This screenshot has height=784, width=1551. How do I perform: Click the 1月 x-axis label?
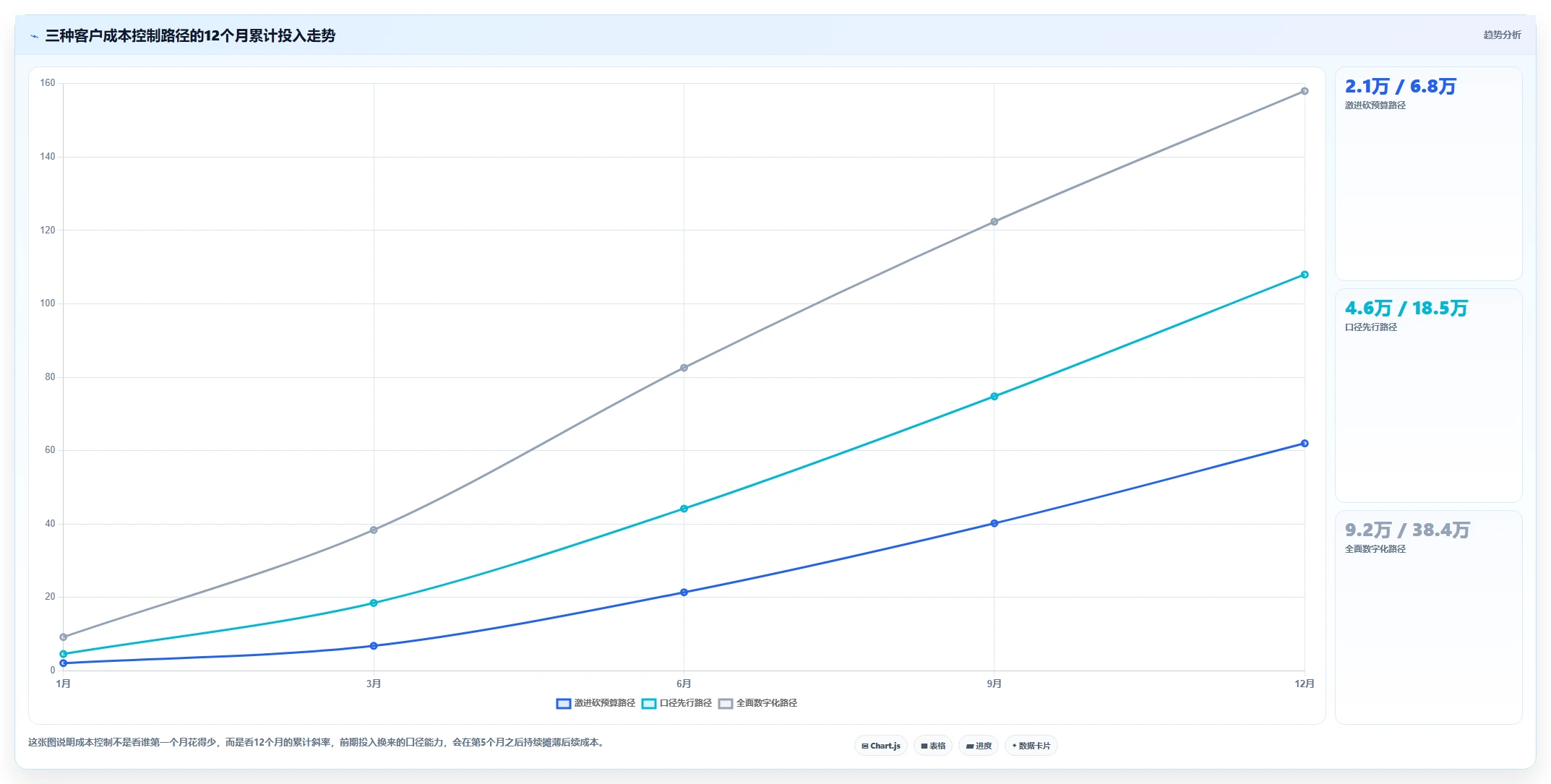coord(64,684)
